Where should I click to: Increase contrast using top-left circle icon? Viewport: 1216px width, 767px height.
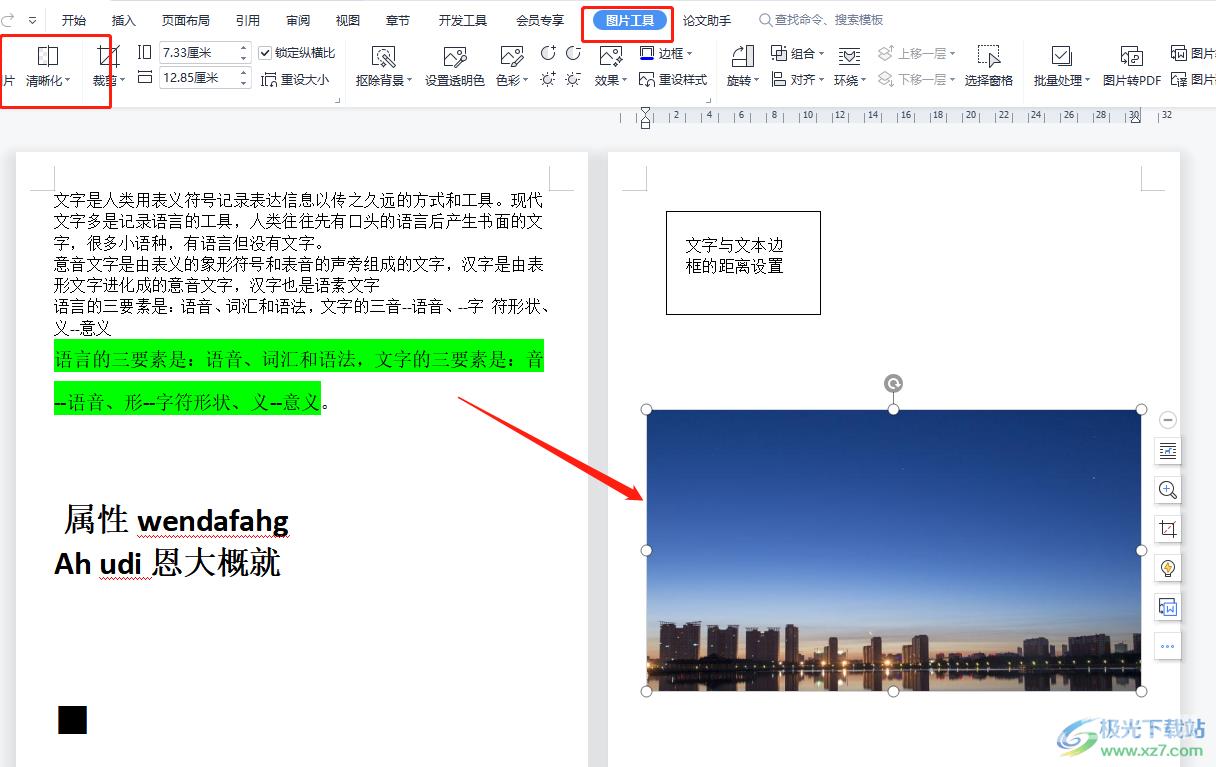548,52
